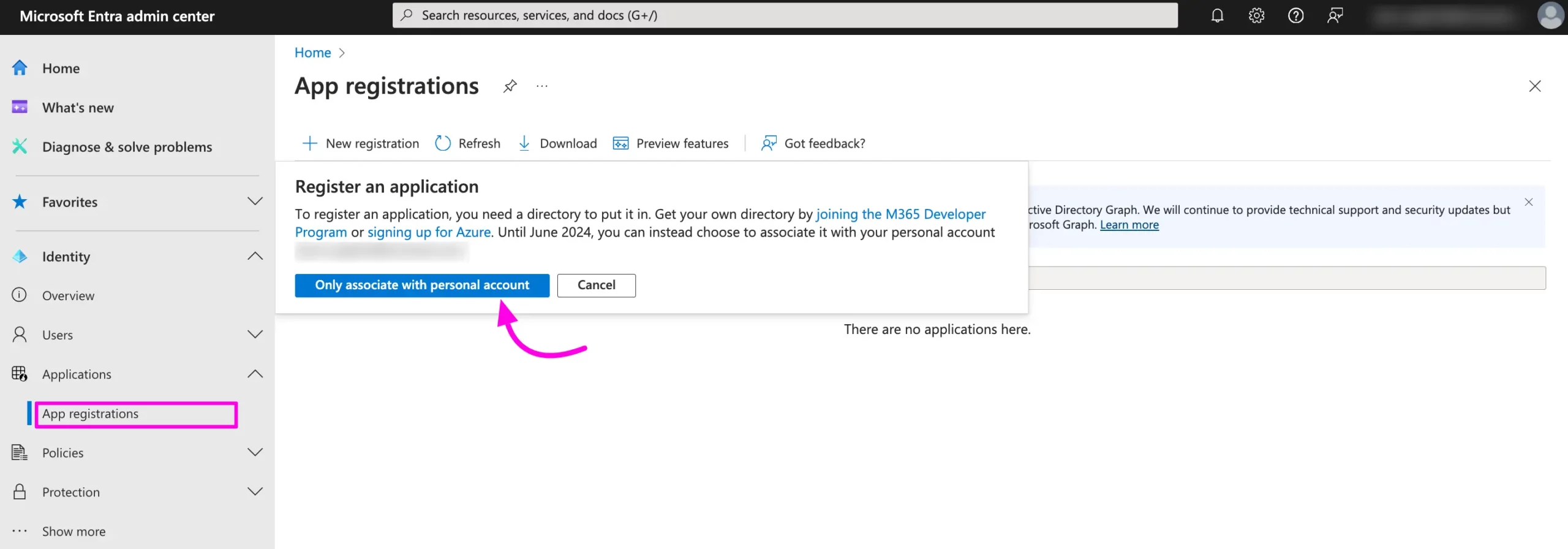
Task: Click Download label in toolbar
Action: click(x=568, y=143)
